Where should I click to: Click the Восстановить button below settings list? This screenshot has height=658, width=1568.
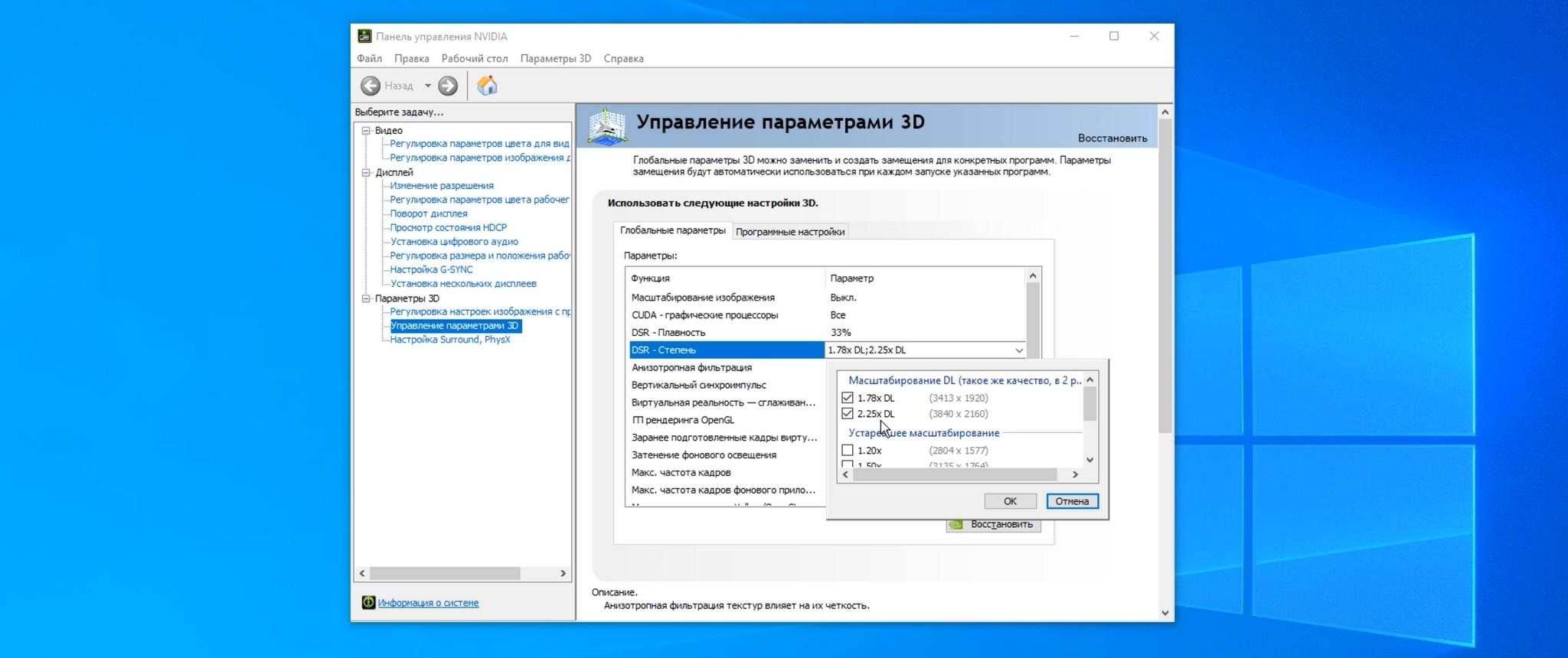point(993,525)
